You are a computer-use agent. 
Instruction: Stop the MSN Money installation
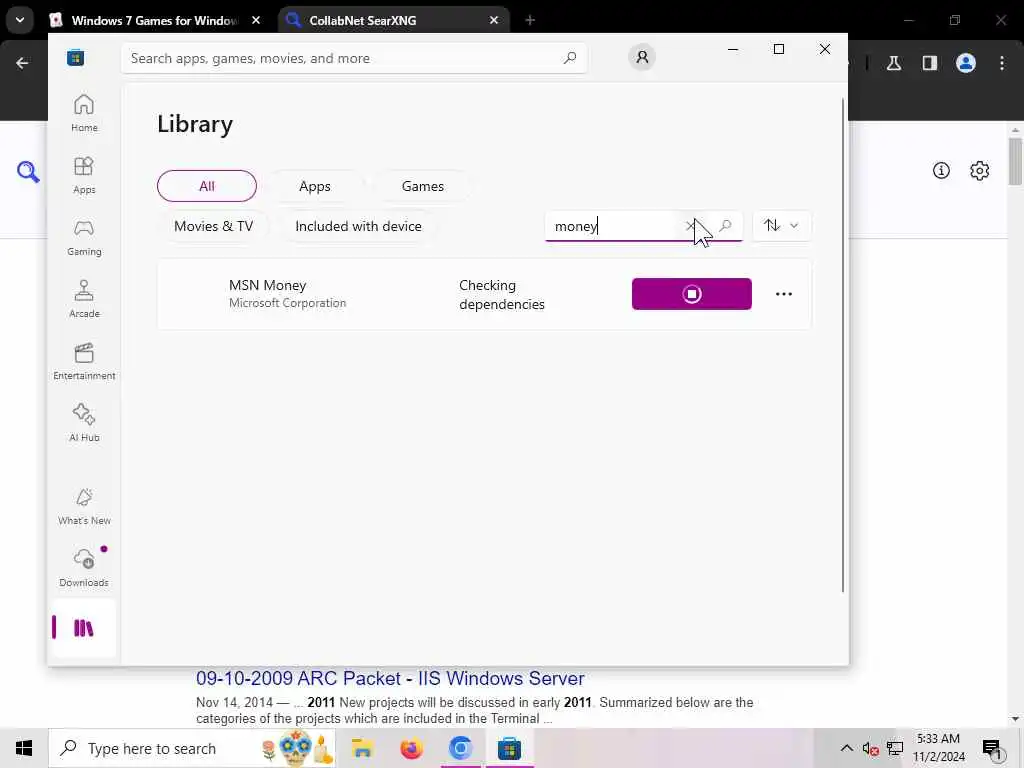tap(692, 294)
